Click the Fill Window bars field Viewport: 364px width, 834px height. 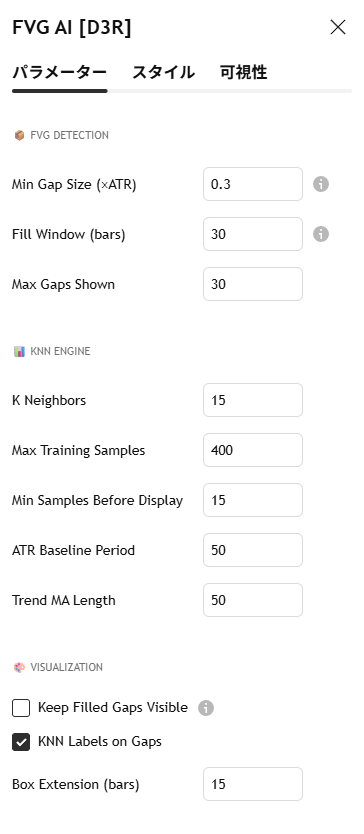click(x=253, y=234)
